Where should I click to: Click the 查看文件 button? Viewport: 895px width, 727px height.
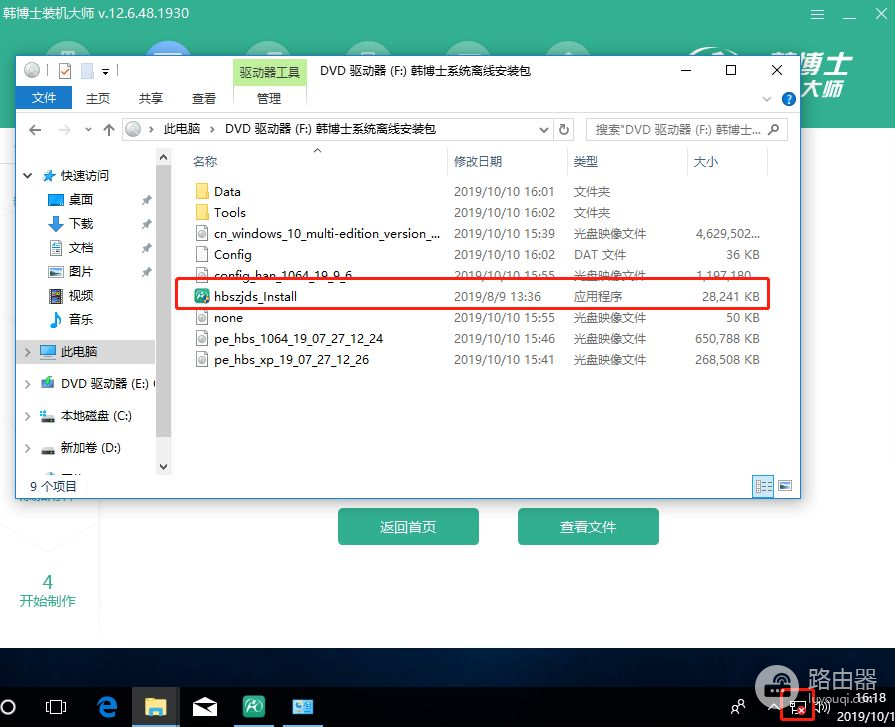pyautogui.click(x=588, y=527)
